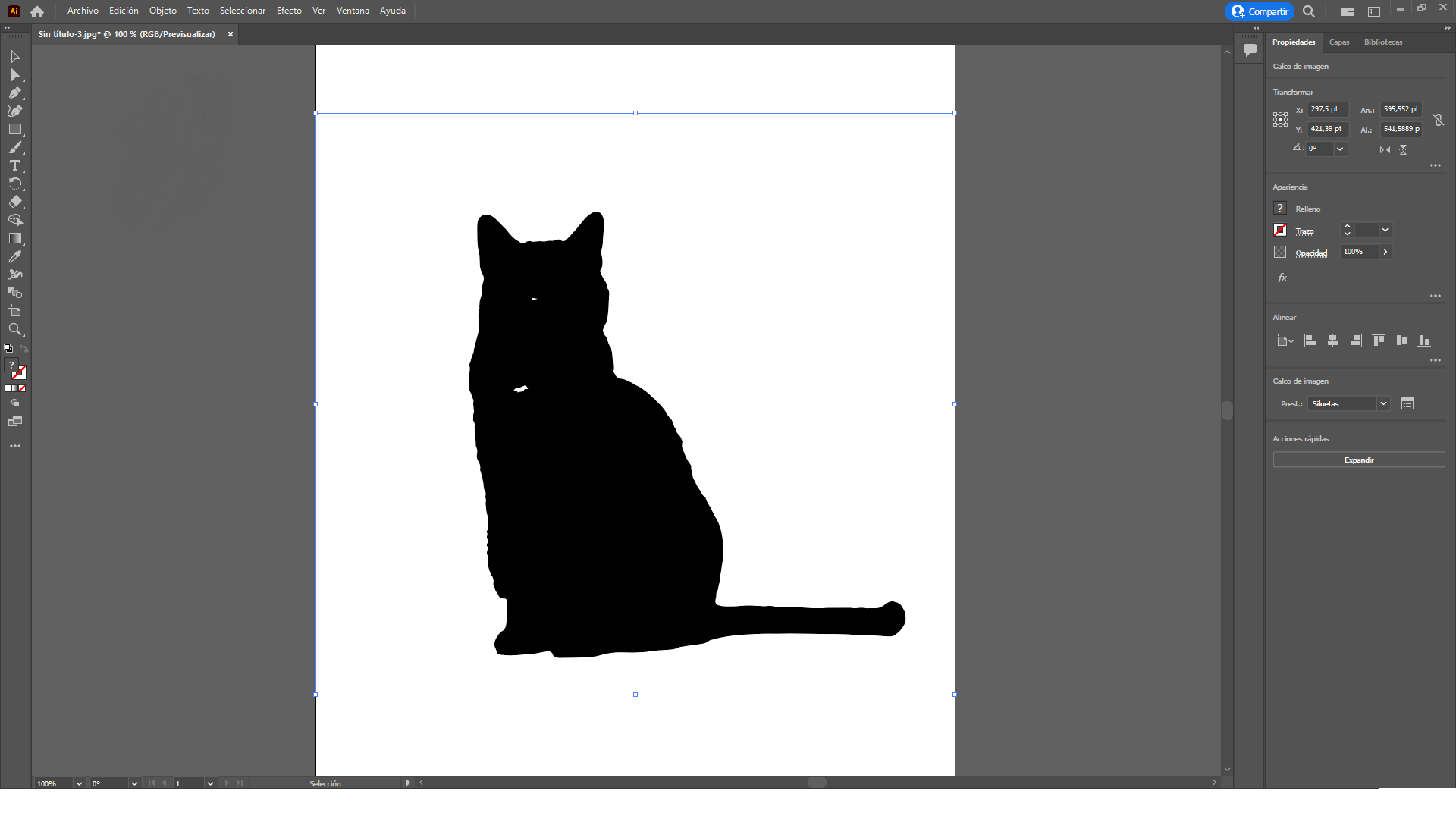Swap fill and stroke colors
The width and height of the screenshot is (1456, 819).
(x=24, y=349)
